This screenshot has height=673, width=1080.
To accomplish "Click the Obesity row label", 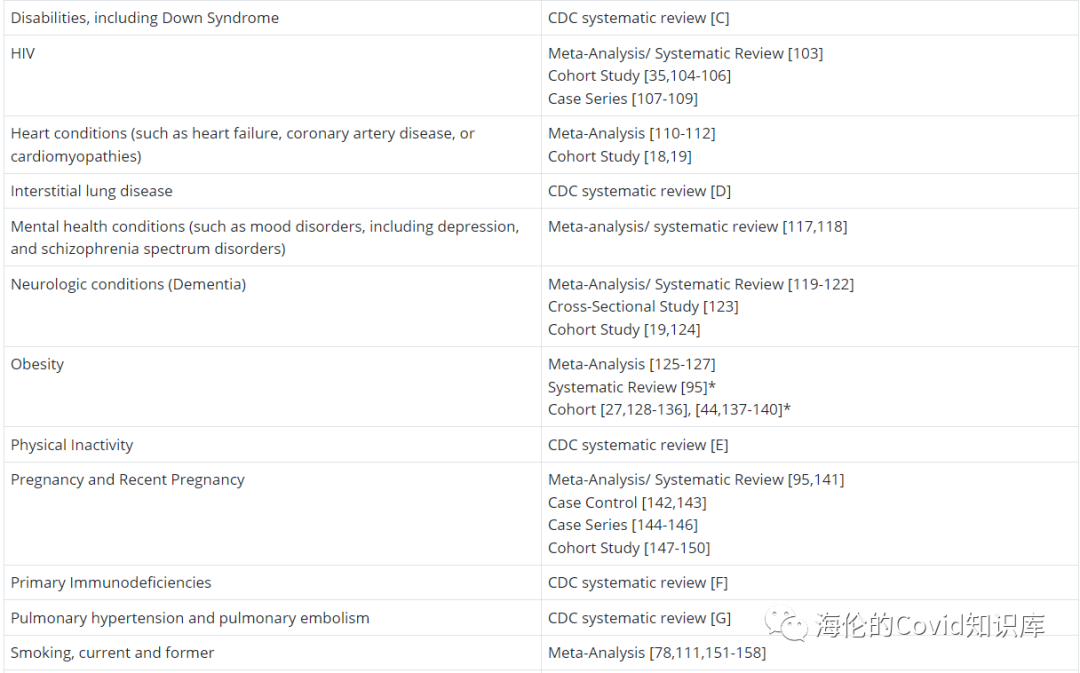I will pos(37,364).
